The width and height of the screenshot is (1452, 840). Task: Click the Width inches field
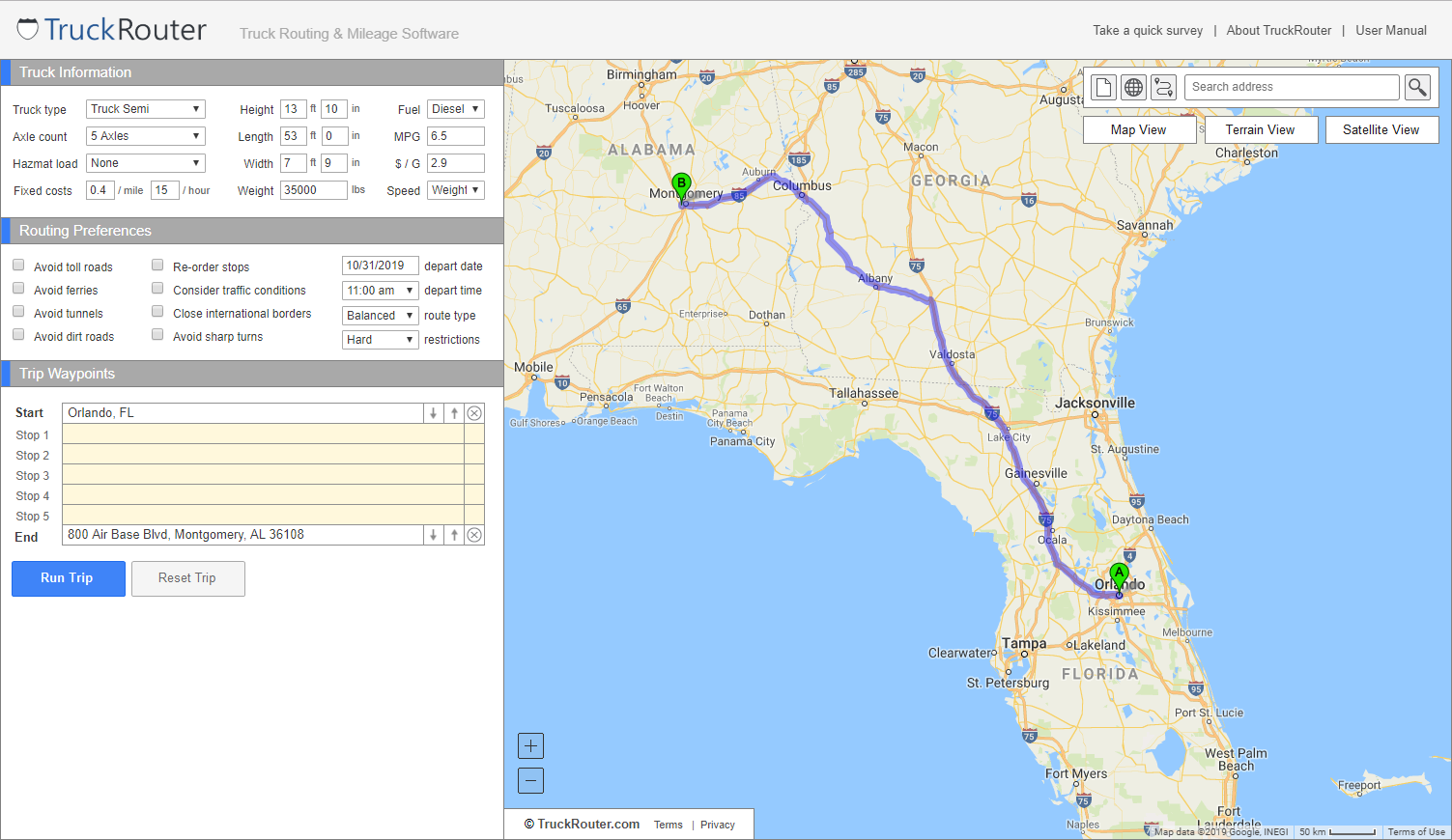pos(334,163)
